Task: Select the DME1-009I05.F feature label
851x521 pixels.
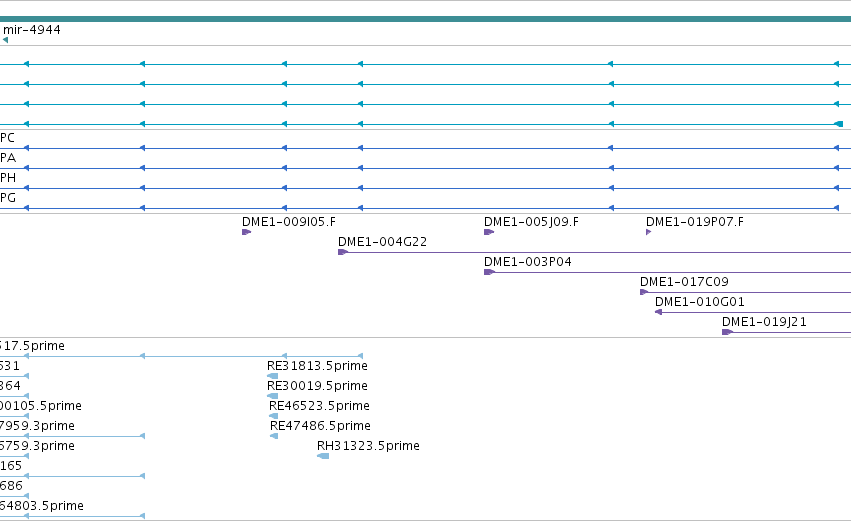Action: 289,222
